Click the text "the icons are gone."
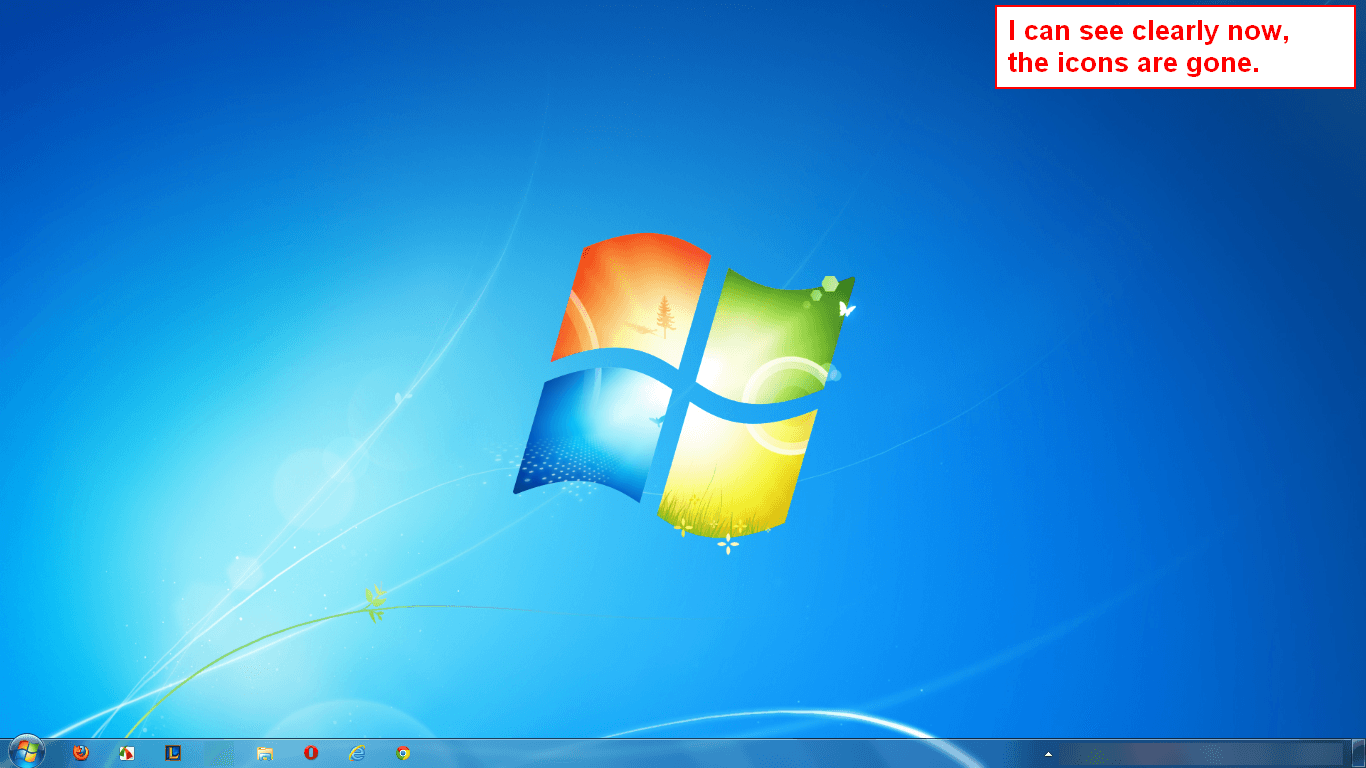Viewport: 1366px width, 768px height. tap(1132, 64)
